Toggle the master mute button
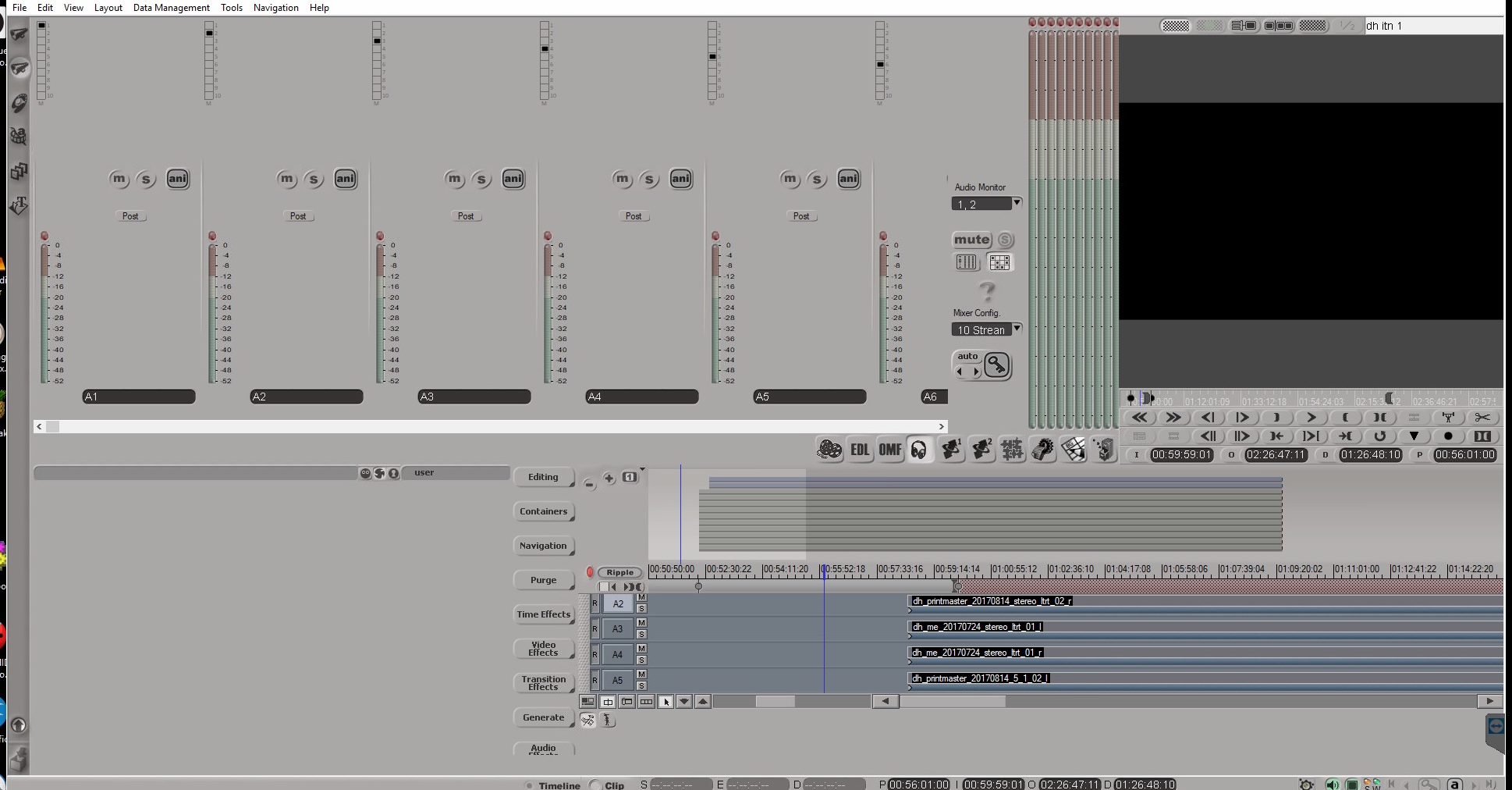 click(x=972, y=240)
